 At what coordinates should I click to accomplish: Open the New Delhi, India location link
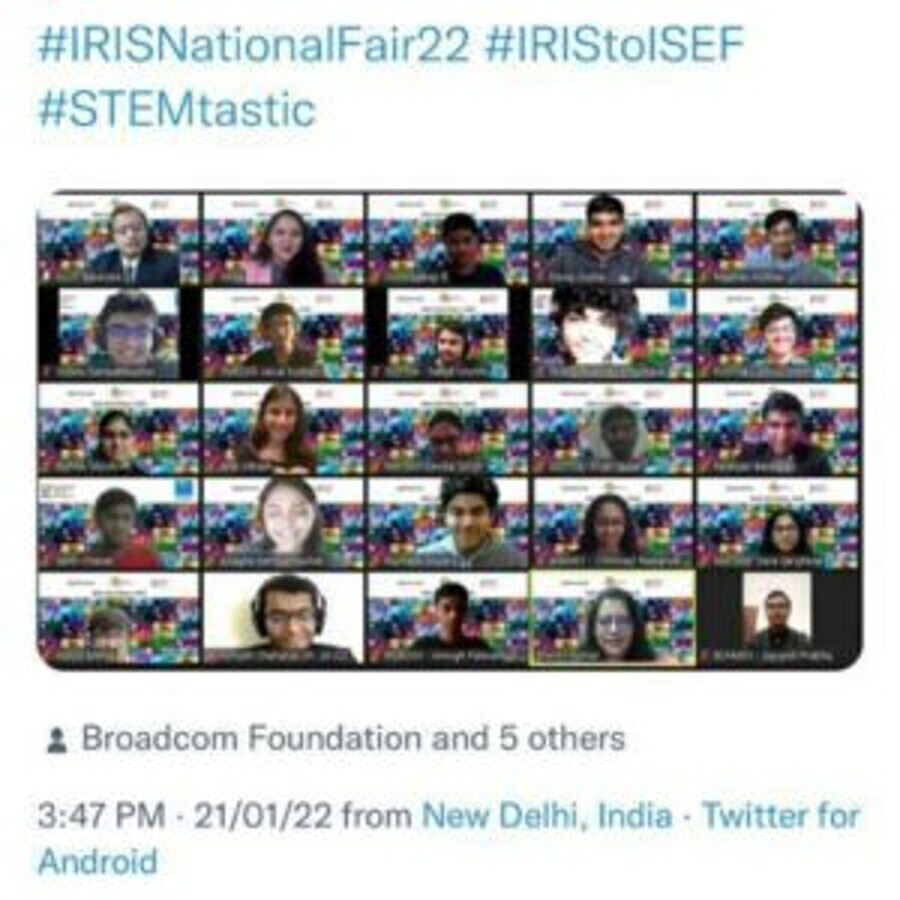[547, 816]
